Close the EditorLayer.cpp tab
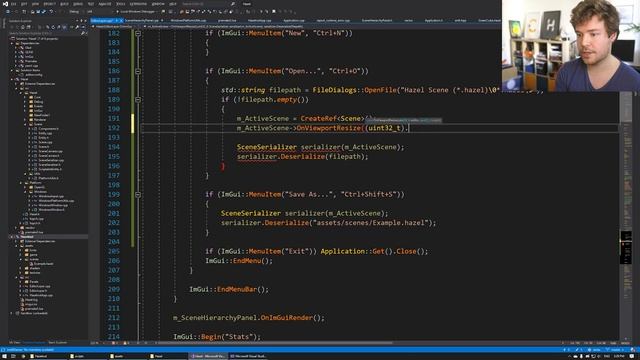The image size is (640, 360). [121, 20]
